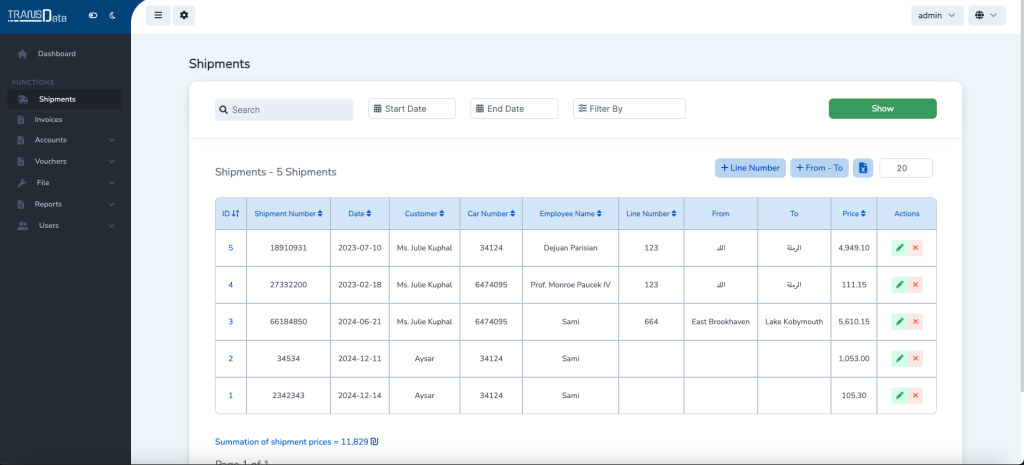Viewport: 1024px width, 465px height.
Task: Edit shipment 66184850 with the pencil icon
Action: [x=899, y=322]
